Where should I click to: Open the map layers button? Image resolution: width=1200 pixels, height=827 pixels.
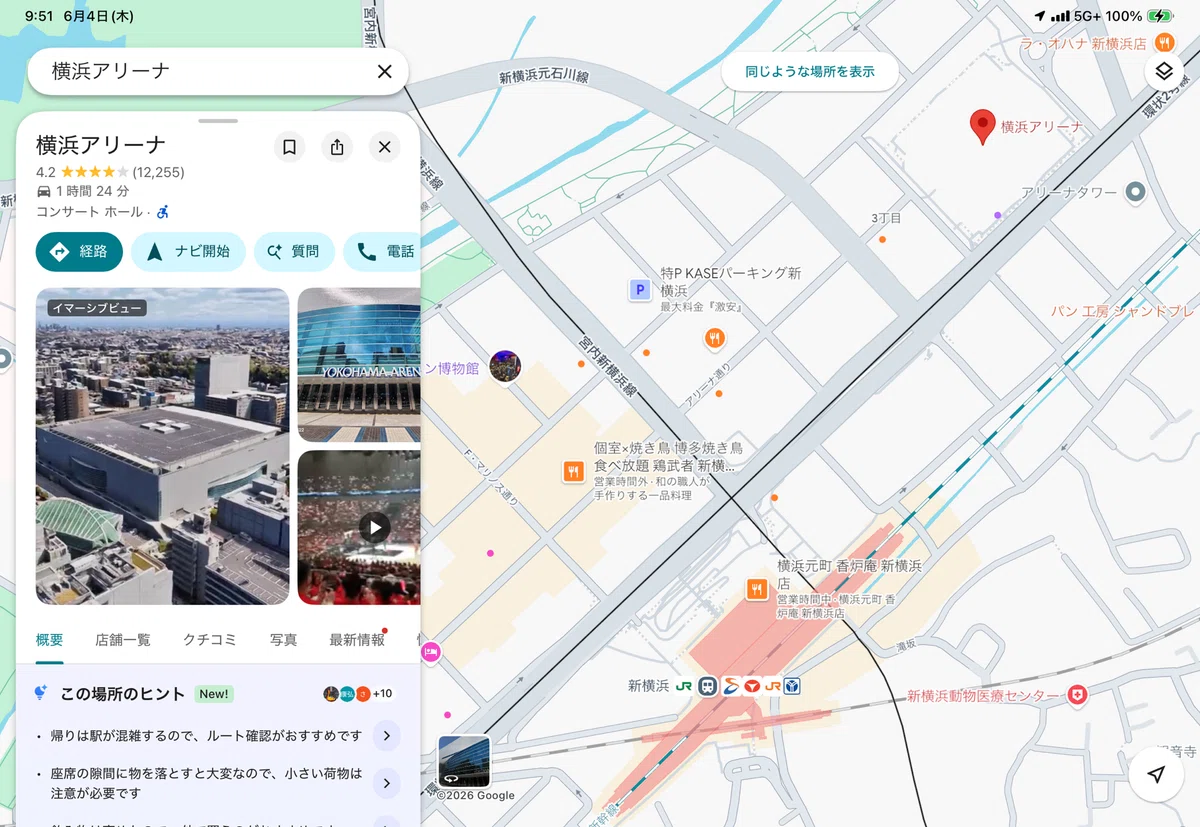[x=1163, y=71]
